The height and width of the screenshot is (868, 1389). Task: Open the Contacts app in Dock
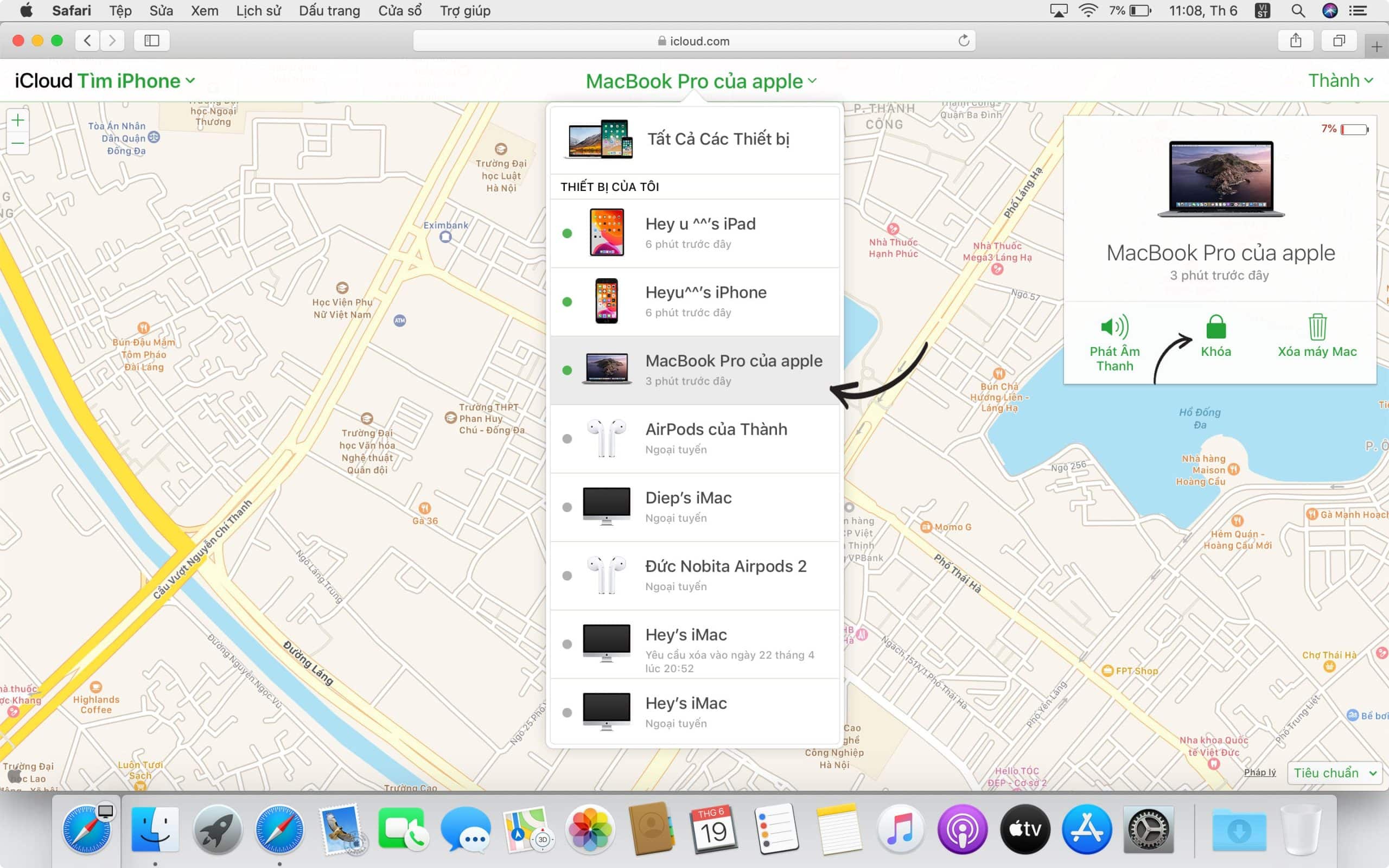[652, 829]
